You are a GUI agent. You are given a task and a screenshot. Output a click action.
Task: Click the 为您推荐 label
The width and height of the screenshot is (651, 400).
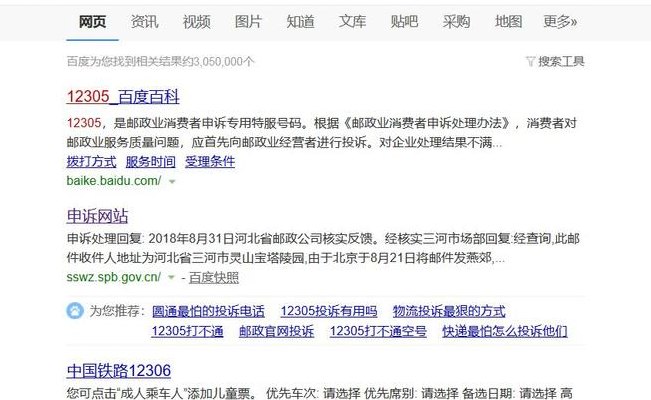pos(115,311)
